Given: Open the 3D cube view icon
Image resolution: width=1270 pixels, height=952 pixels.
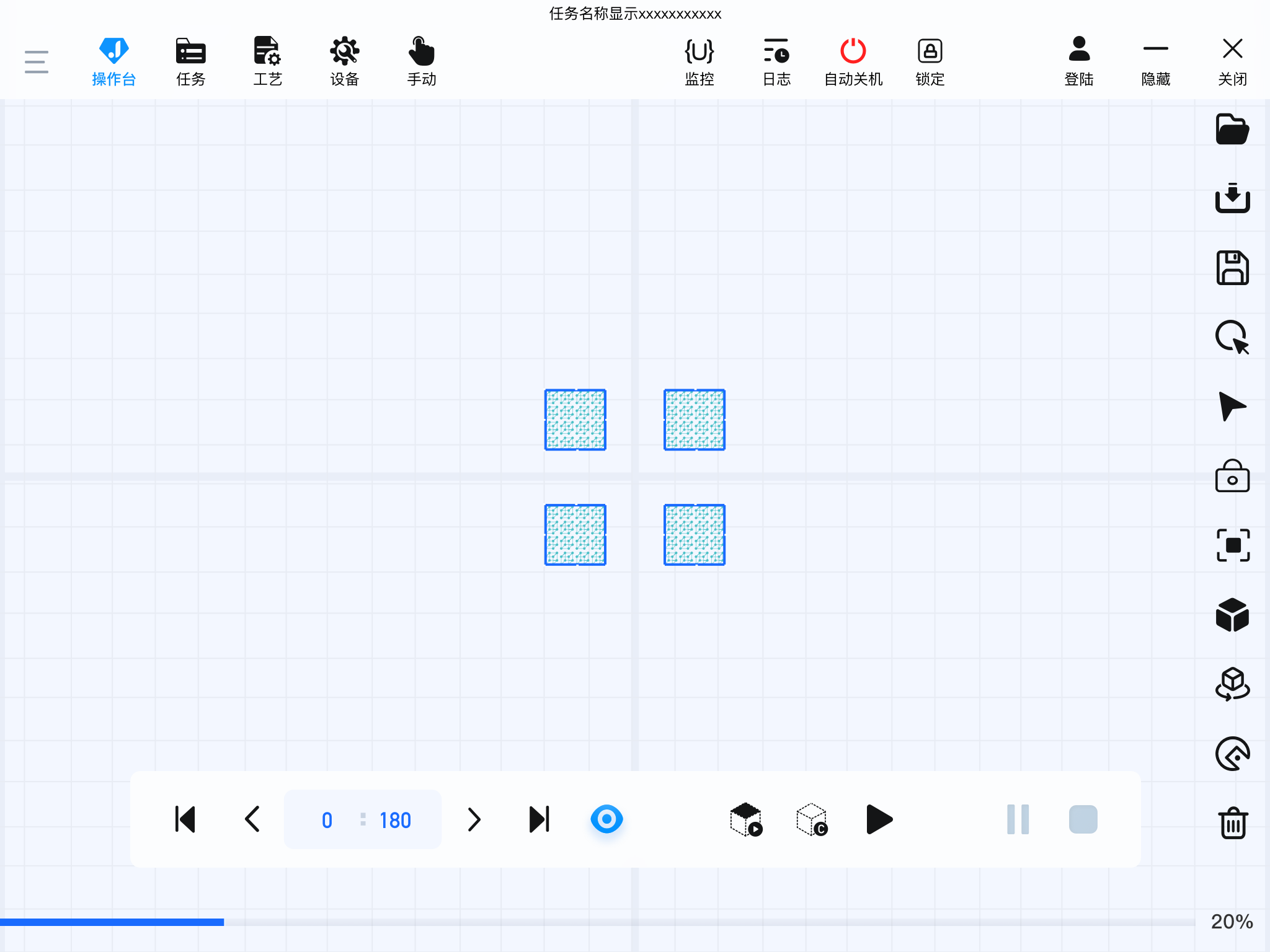Looking at the screenshot, I should tap(1232, 615).
